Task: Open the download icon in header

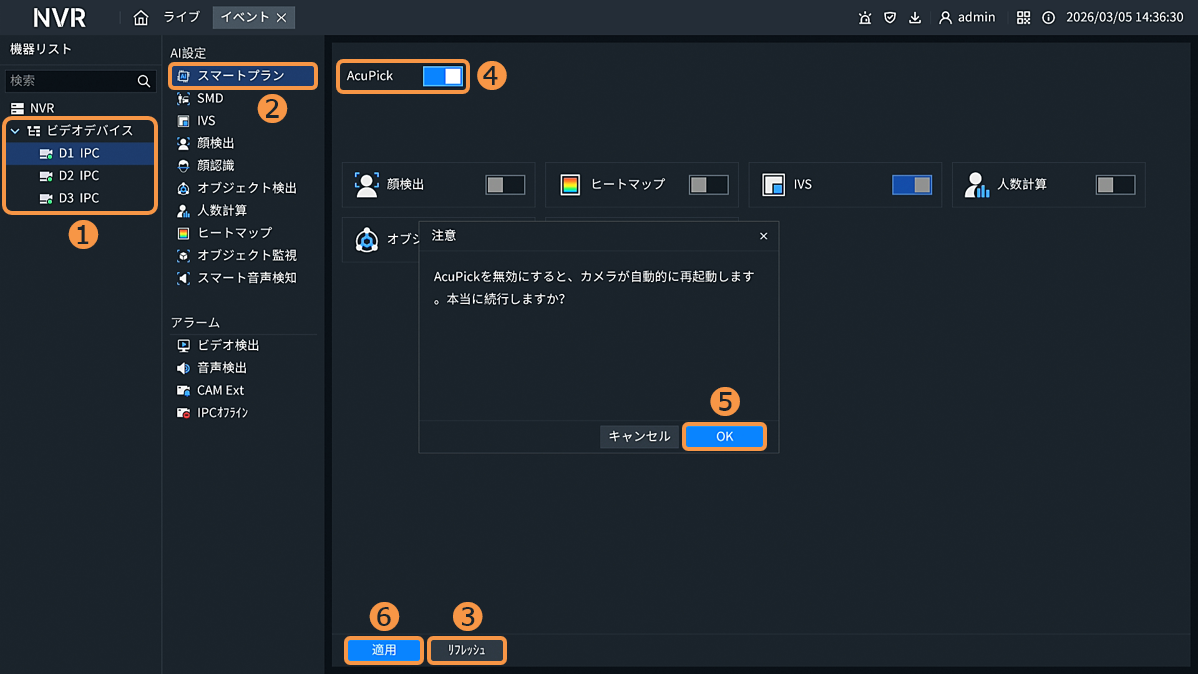Action: point(915,17)
